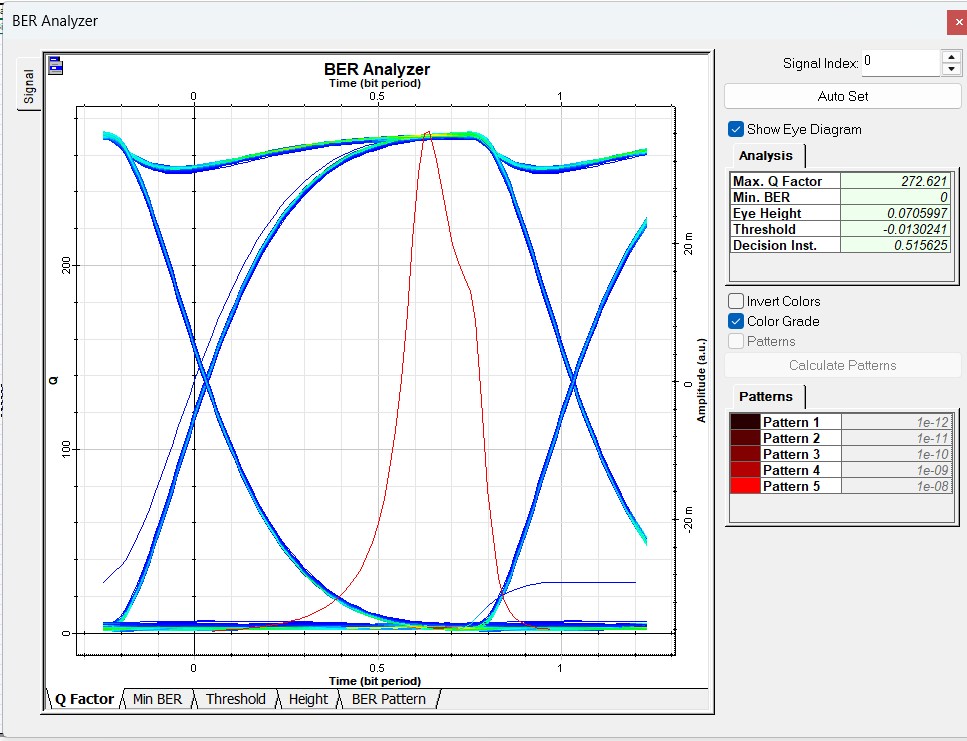Click the Max. Q Factor row label

pos(785,181)
